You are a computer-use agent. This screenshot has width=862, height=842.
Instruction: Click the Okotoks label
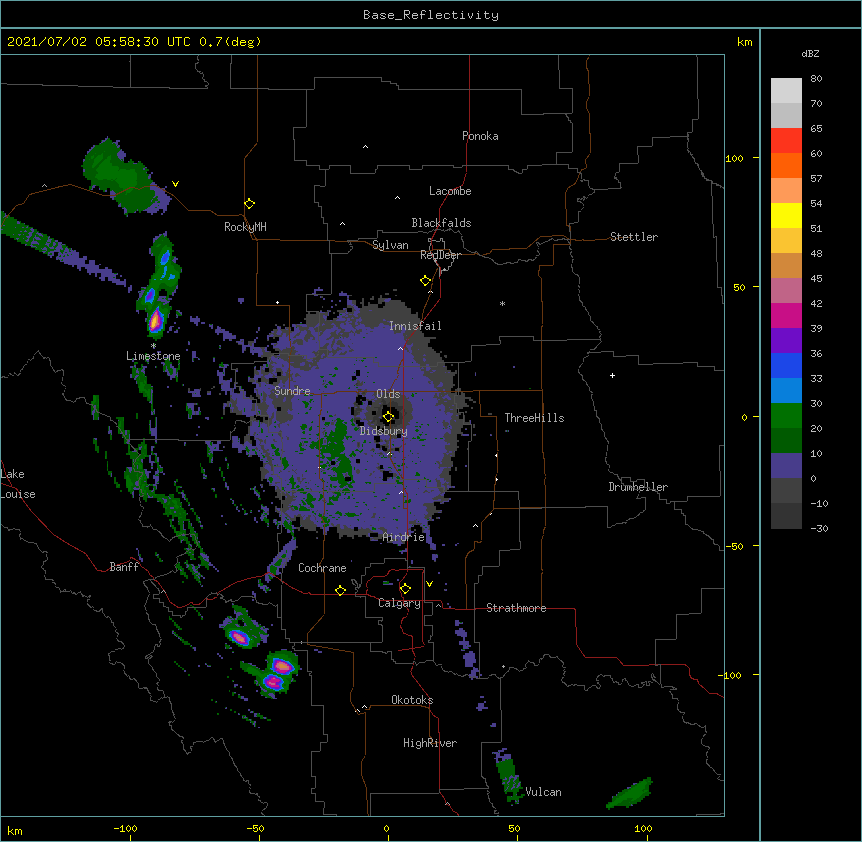click(x=412, y=700)
